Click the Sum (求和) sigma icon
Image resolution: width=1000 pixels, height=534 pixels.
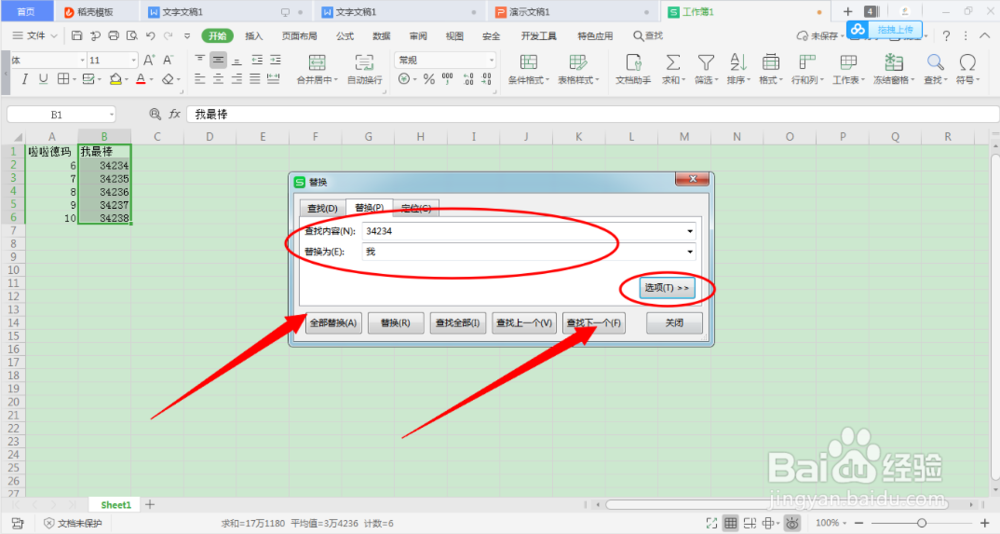coord(672,63)
